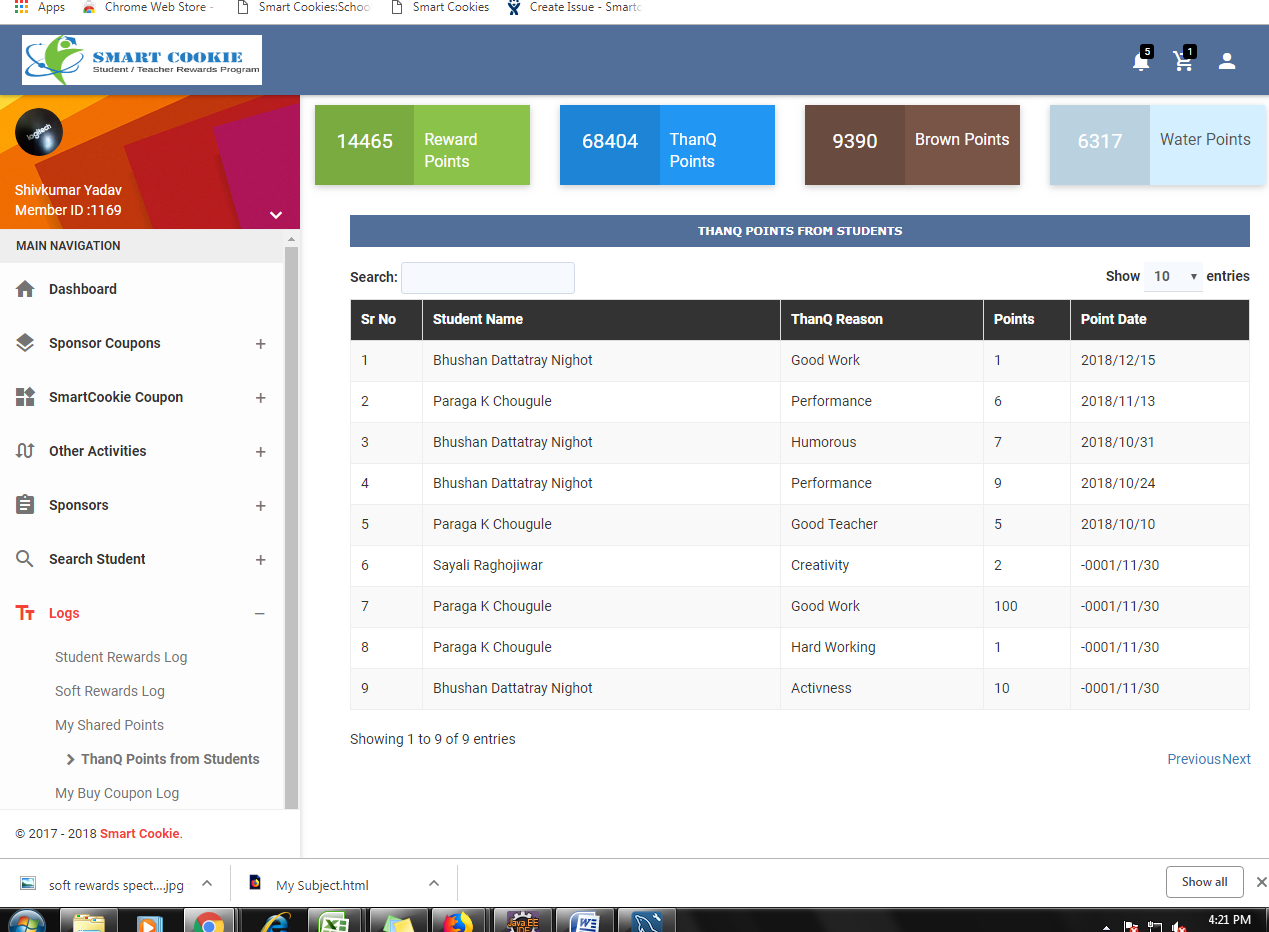Click the green Reward Points tile
This screenshot has width=1269, height=932.
[x=422, y=145]
